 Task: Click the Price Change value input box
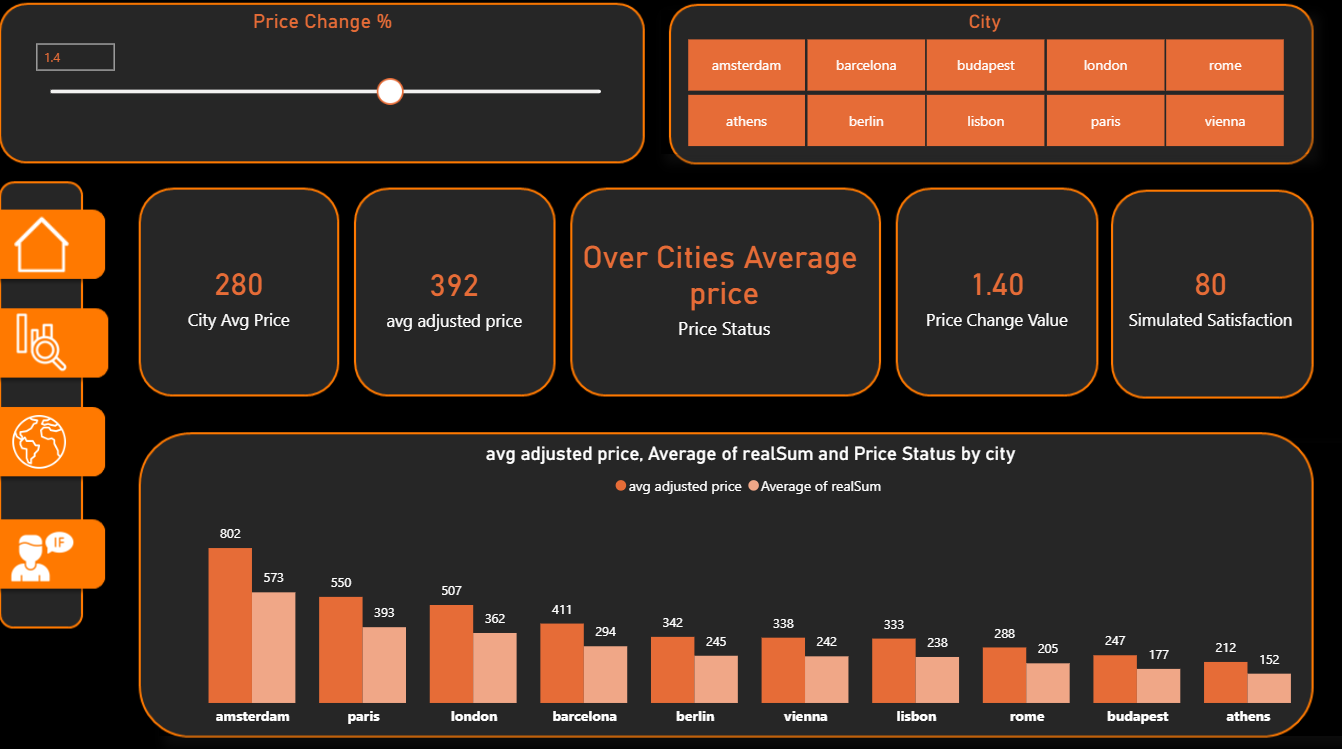pos(76,58)
